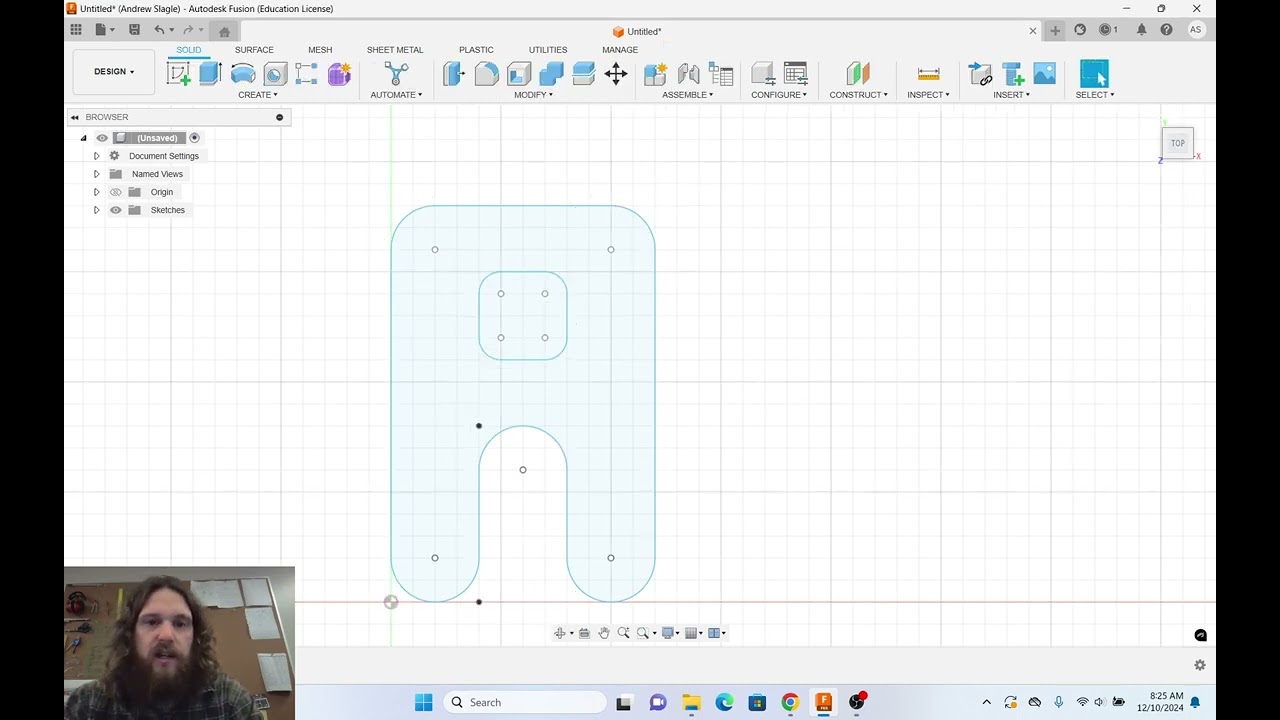Choose the Revolve tool
The width and height of the screenshot is (1280, 720).
tap(243, 73)
